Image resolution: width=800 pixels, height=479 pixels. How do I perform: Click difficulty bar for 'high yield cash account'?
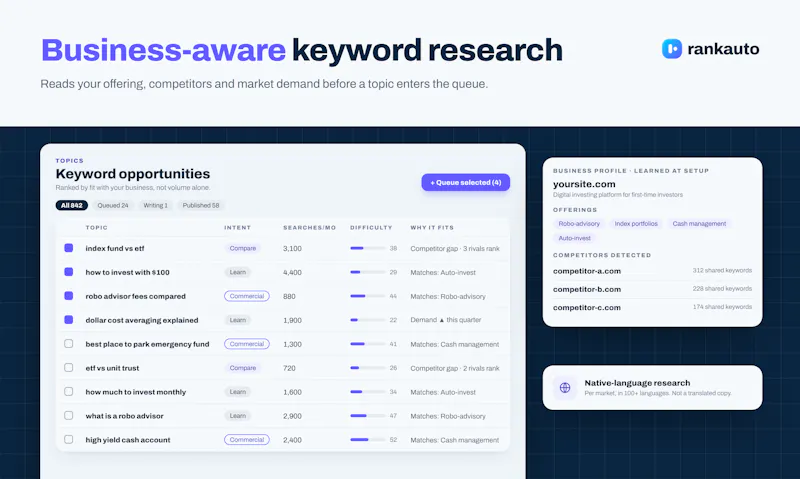point(367,440)
